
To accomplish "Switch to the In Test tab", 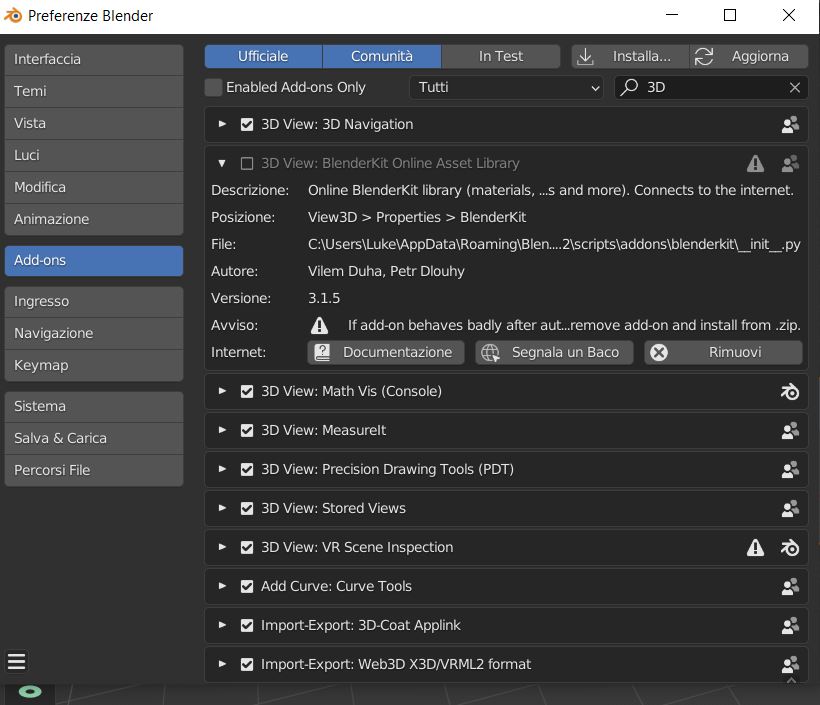I will (500, 56).
